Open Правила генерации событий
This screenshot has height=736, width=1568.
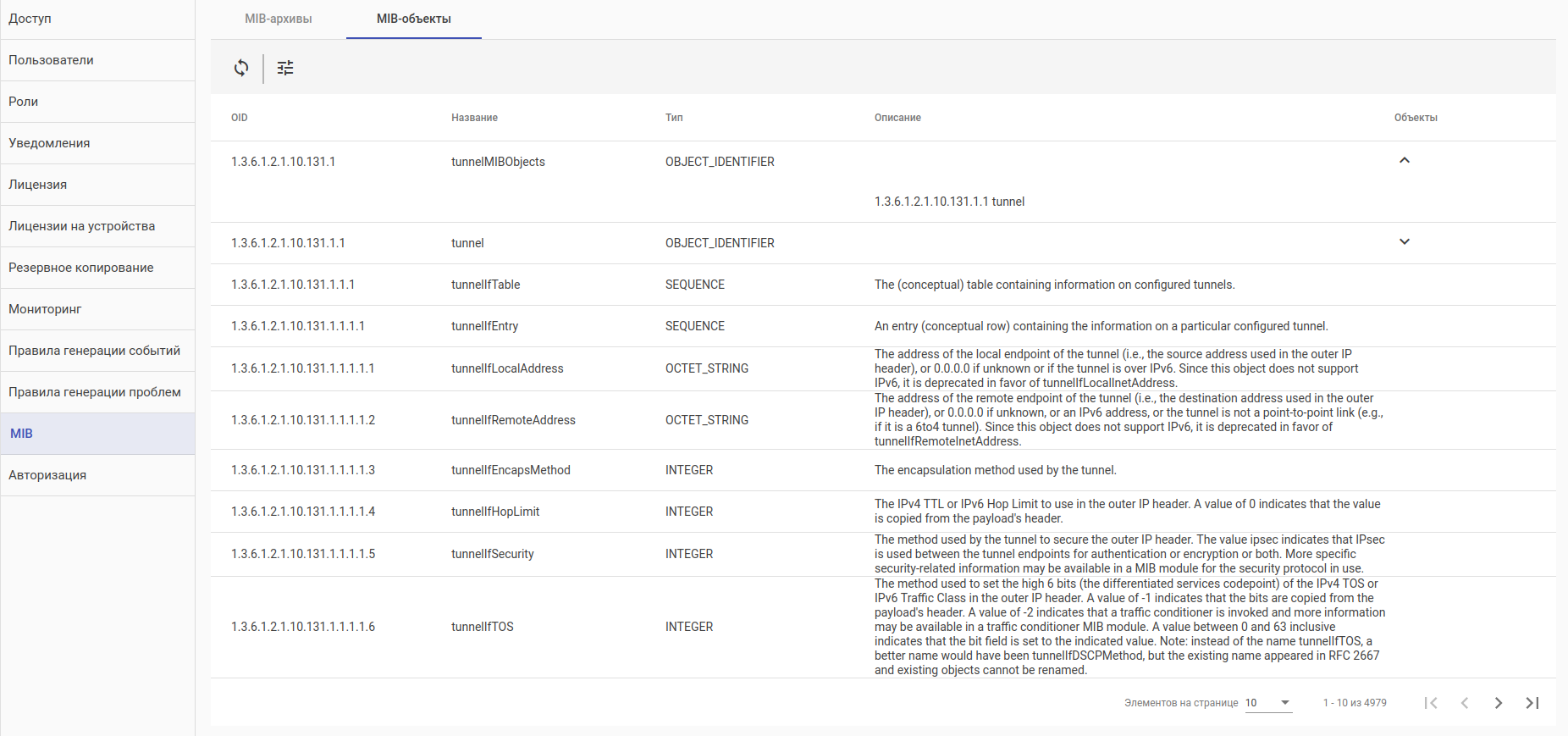[x=94, y=351]
